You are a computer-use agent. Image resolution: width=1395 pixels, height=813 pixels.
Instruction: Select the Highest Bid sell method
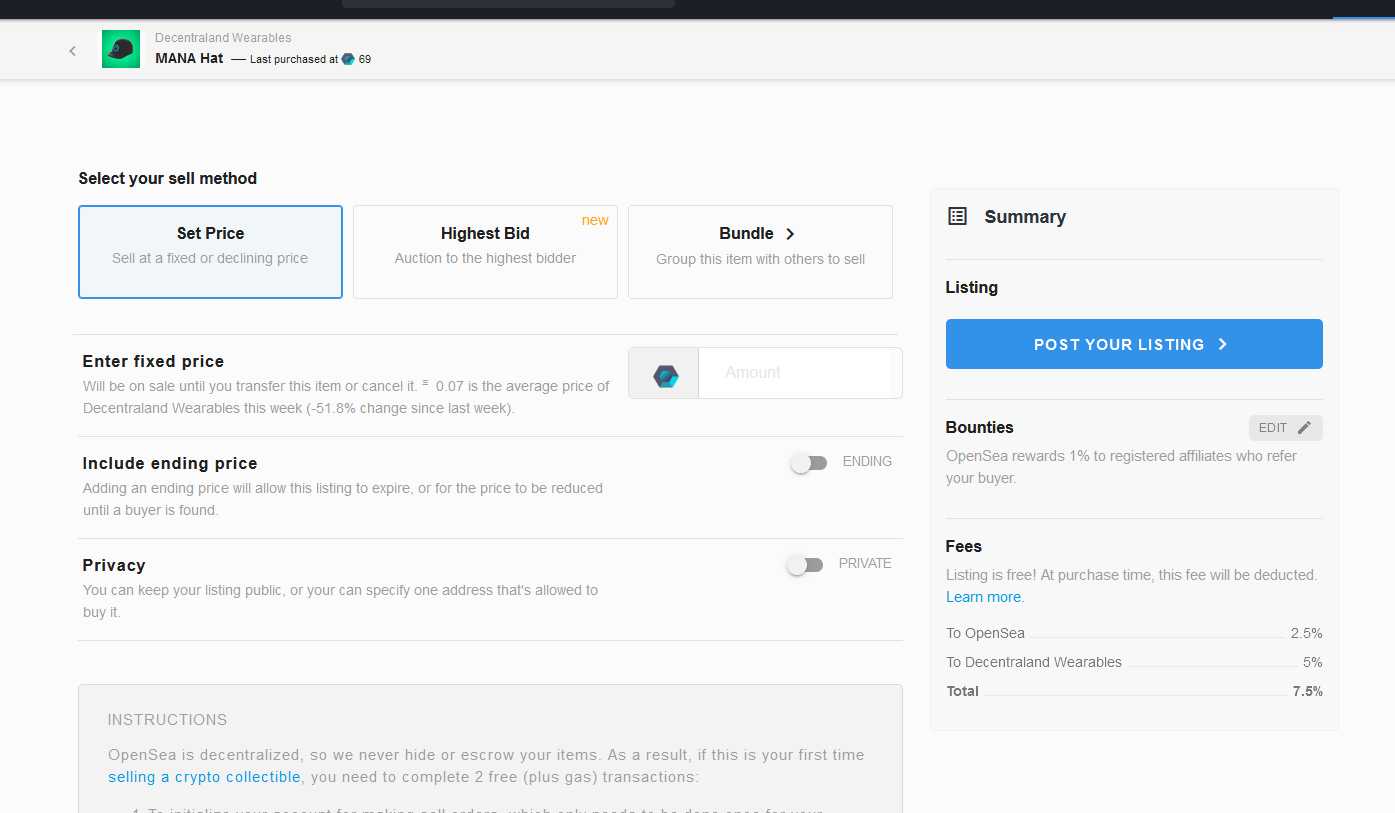tap(485, 252)
